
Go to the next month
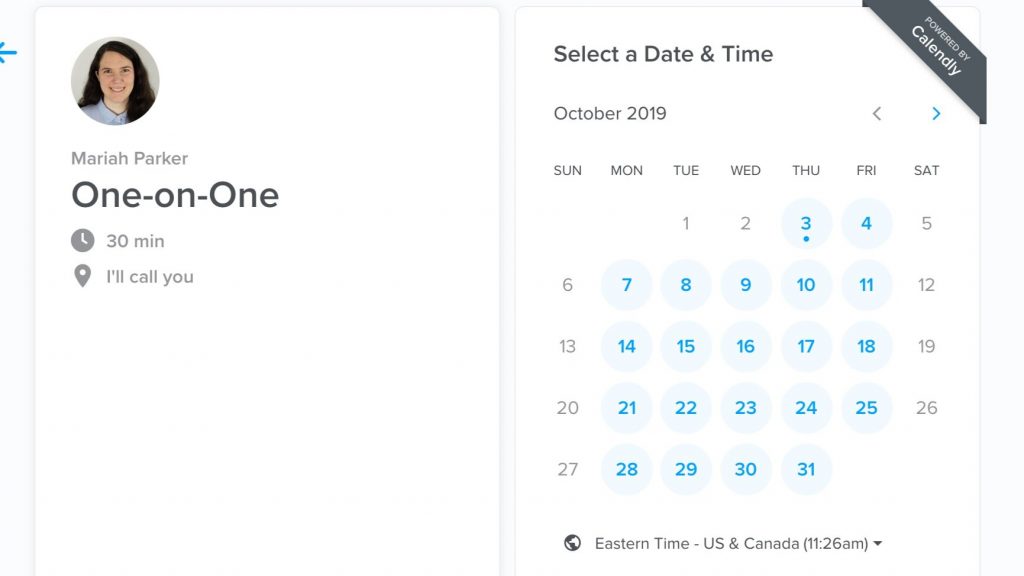[936, 114]
